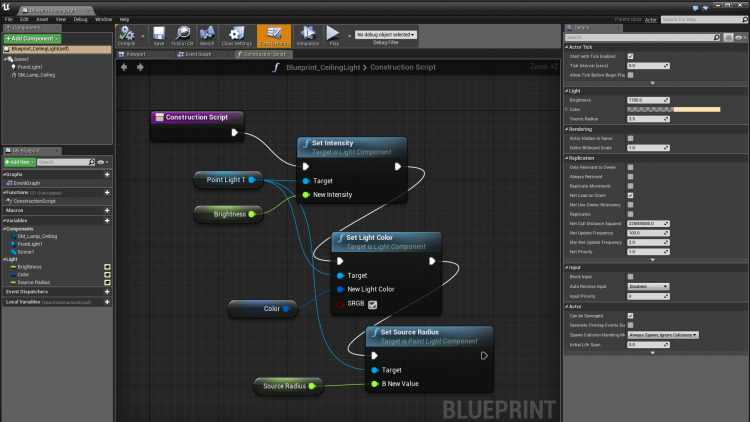Click Add New in My Blueprint
The image size is (750, 422).
point(20,162)
